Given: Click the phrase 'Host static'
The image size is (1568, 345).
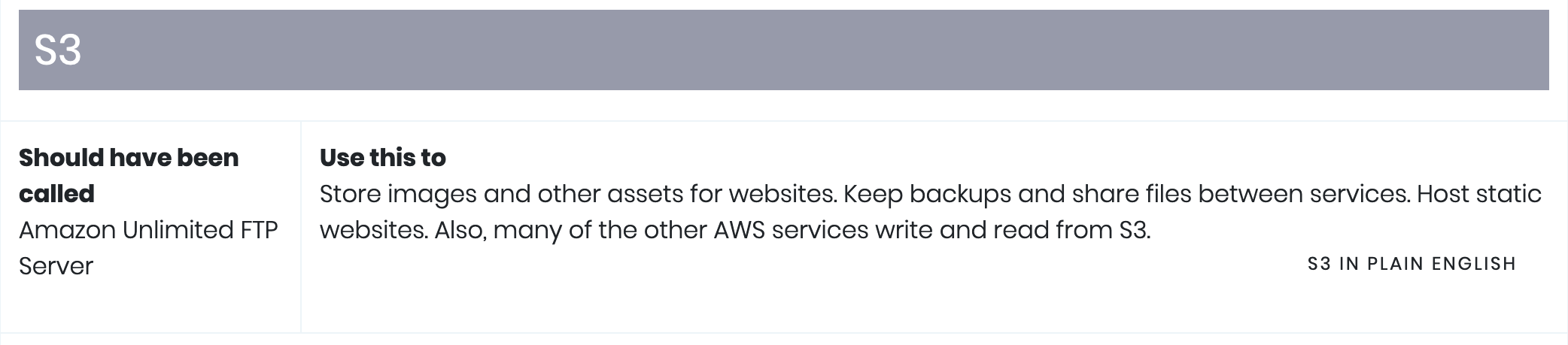Looking at the screenshot, I should tap(1479, 194).
